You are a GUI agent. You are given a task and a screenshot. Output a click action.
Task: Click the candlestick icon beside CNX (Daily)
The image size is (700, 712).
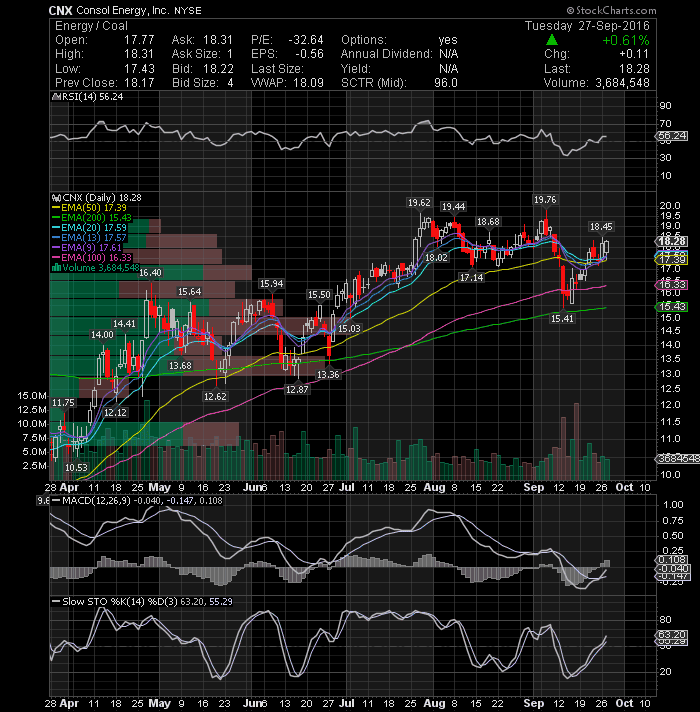click(56, 198)
